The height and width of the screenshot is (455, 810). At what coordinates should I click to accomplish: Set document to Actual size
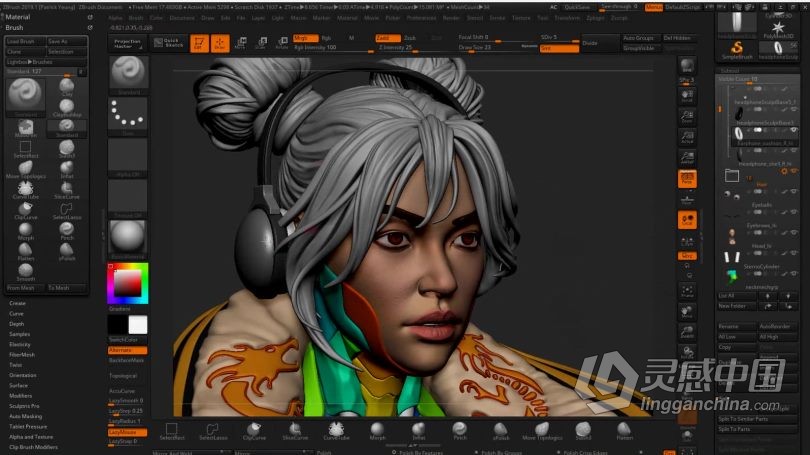coord(687,137)
